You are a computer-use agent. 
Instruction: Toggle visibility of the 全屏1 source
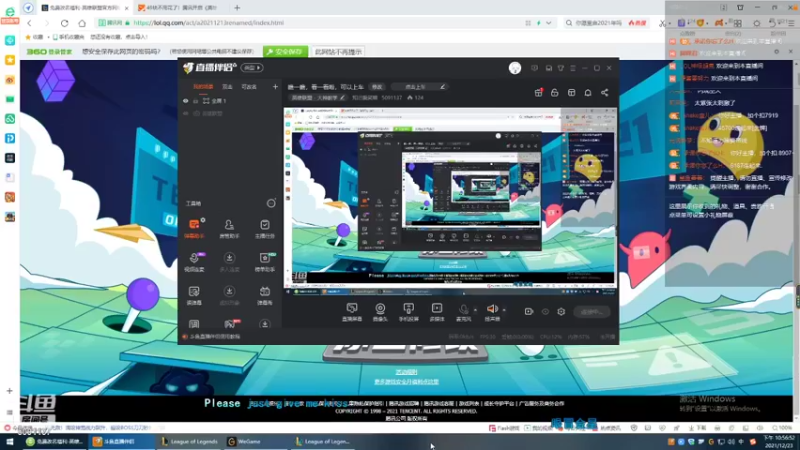pos(186,101)
